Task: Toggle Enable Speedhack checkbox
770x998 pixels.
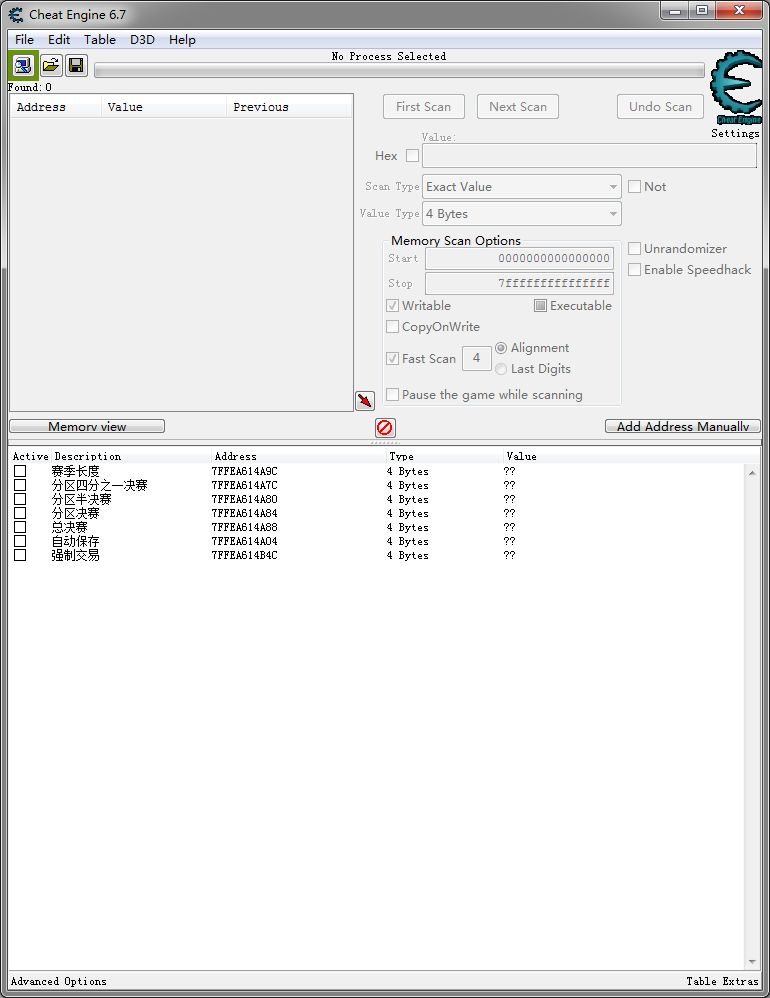Action: (634, 269)
